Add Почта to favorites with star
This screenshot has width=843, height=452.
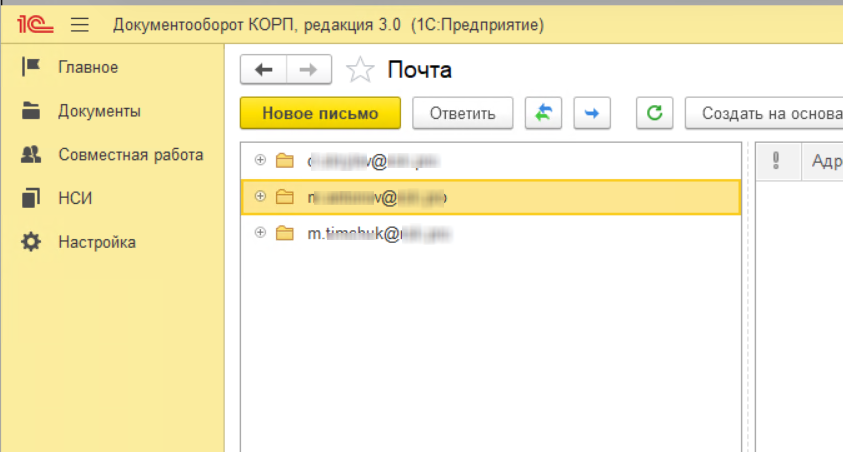pos(359,70)
